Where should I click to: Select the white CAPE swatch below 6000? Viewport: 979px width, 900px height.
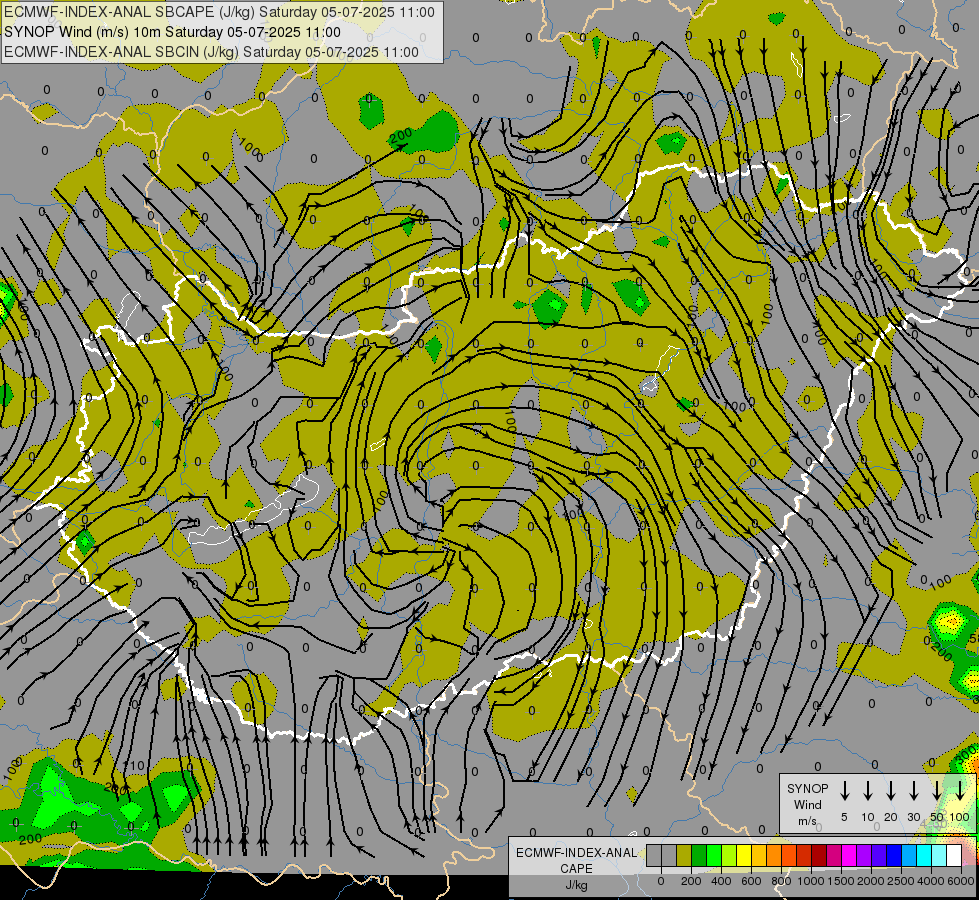pos(954,856)
